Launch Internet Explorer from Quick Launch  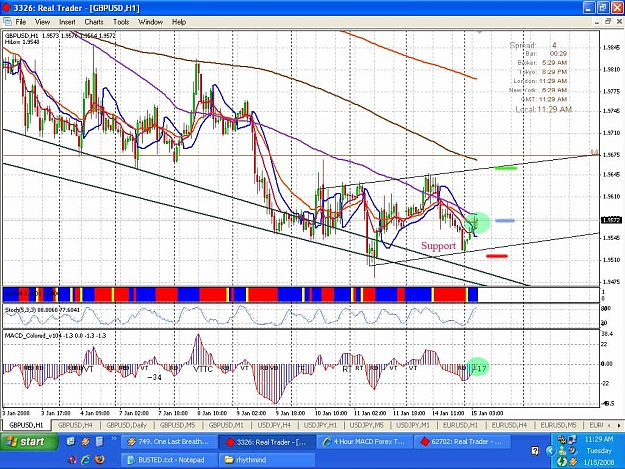click(86, 460)
